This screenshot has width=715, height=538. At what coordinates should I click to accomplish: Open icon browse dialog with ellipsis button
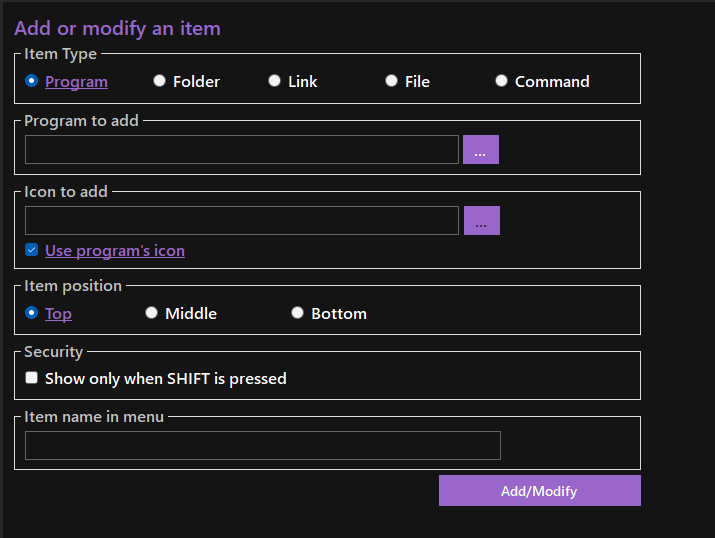[x=481, y=221]
